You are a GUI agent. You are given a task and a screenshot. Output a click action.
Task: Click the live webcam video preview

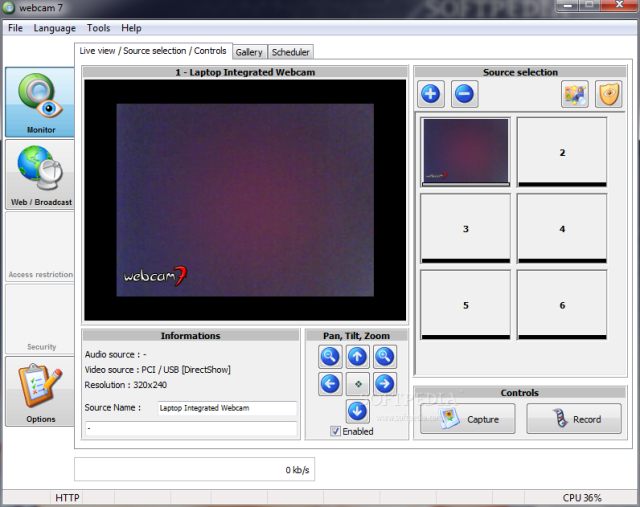tap(245, 200)
